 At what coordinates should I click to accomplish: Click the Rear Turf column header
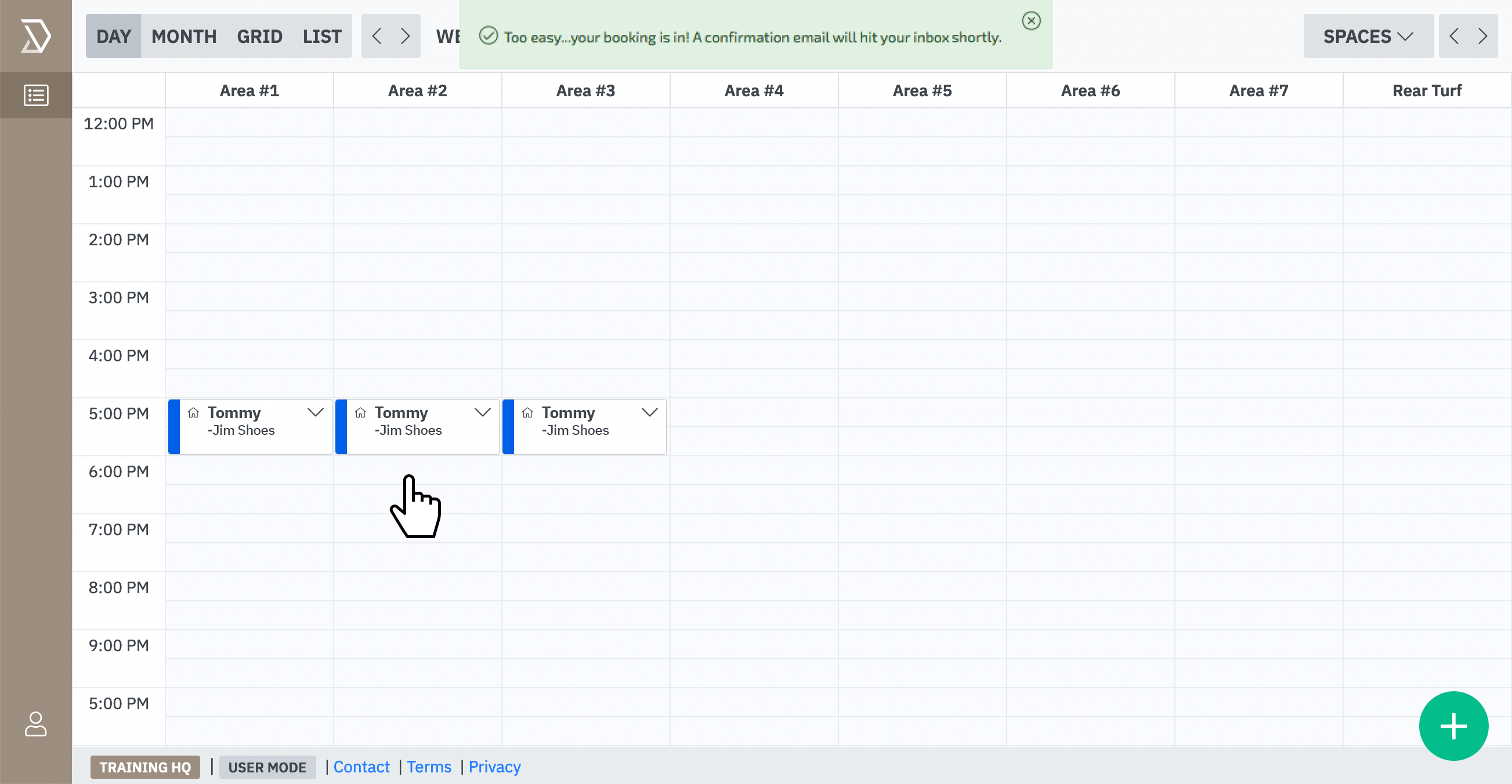click(x=1427, y=90)
